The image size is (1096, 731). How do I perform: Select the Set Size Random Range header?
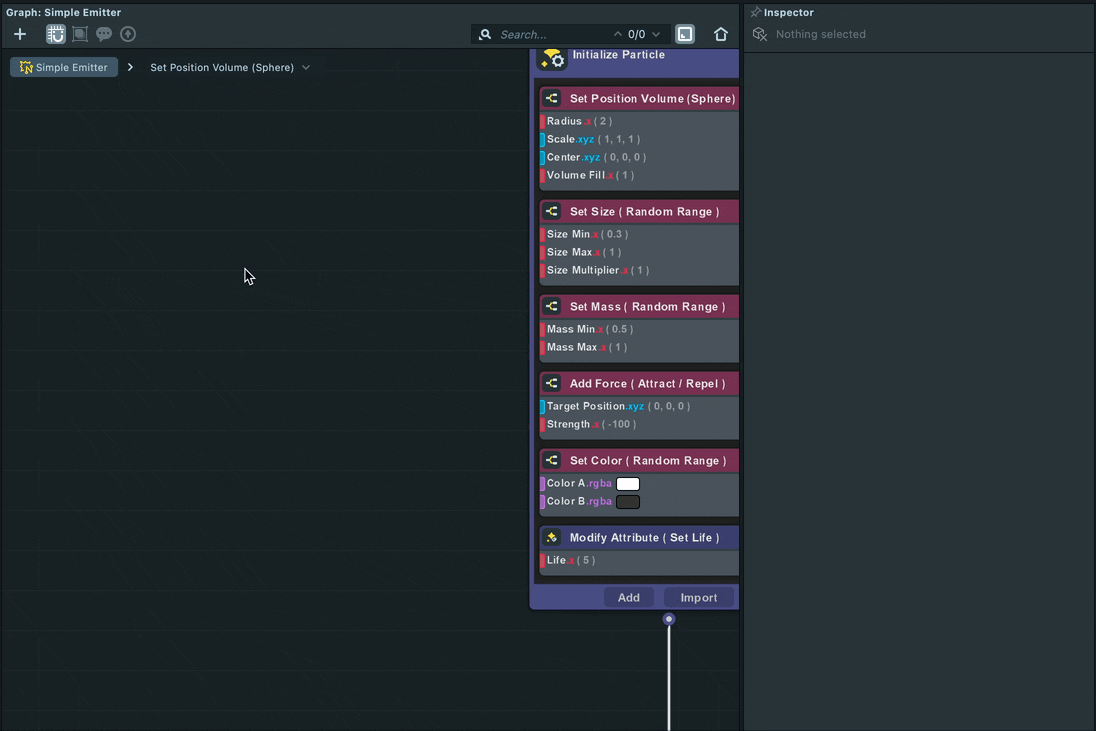[x=644, y=212]
